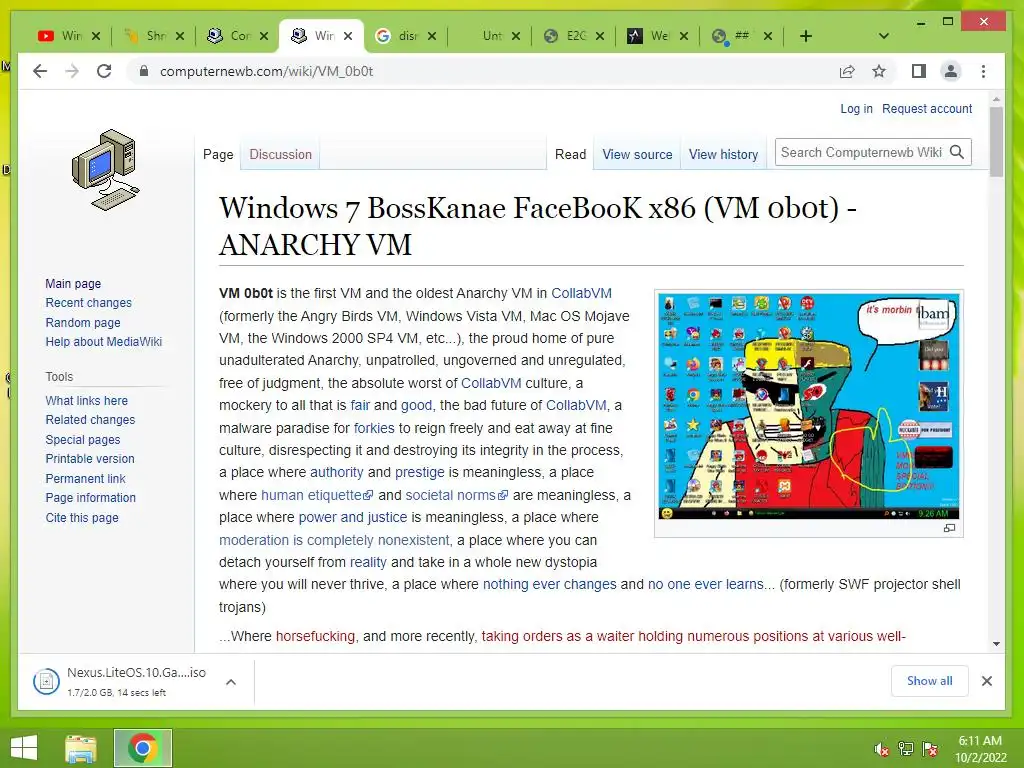View site info via the lock icon
This screenshot has height=768, width=1024.
144,71
